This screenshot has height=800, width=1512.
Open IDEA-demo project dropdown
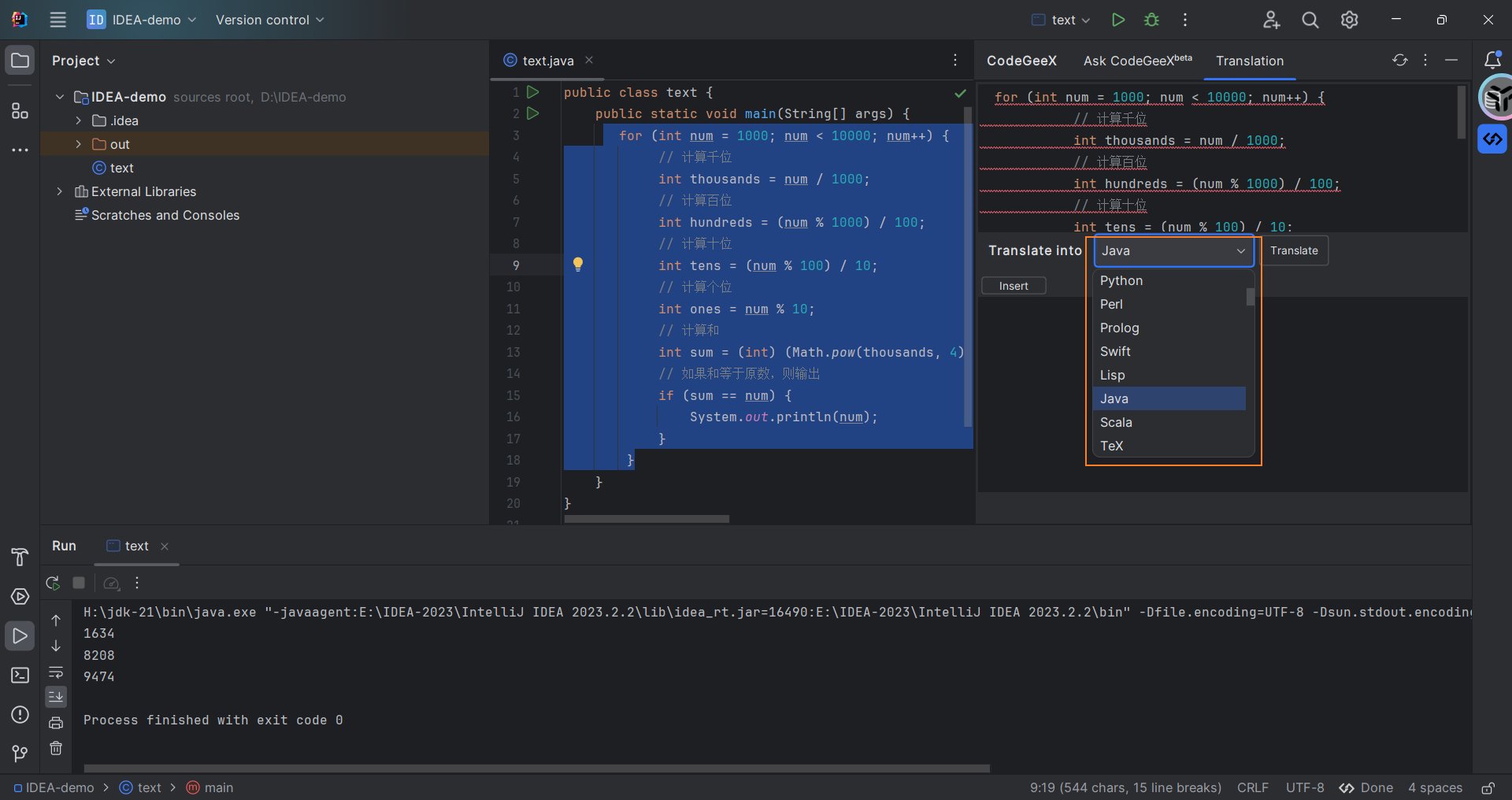(142, 20)
